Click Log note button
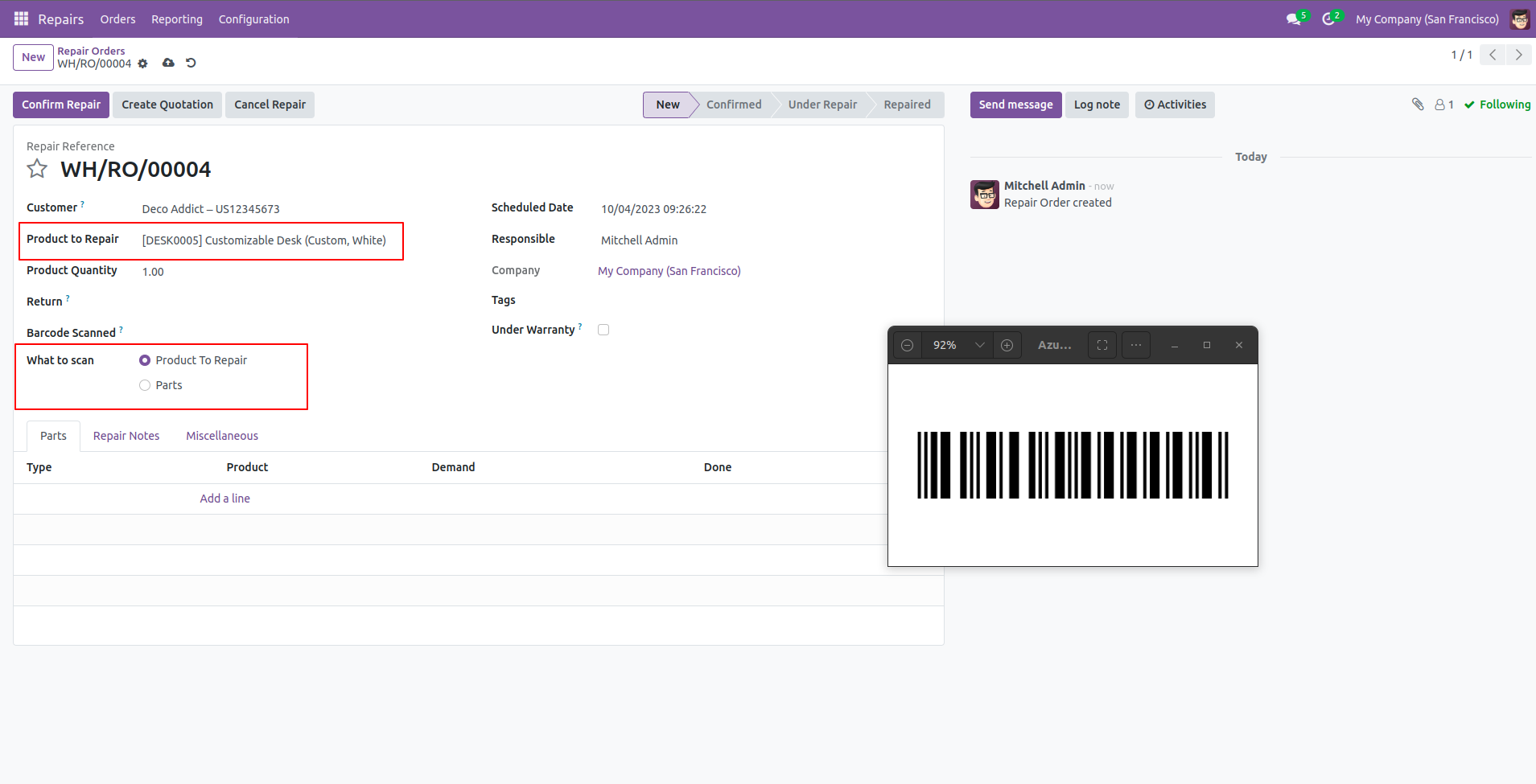This screenshot has height=784, width=1536. pyautogui.click(x=1097, y=105)
